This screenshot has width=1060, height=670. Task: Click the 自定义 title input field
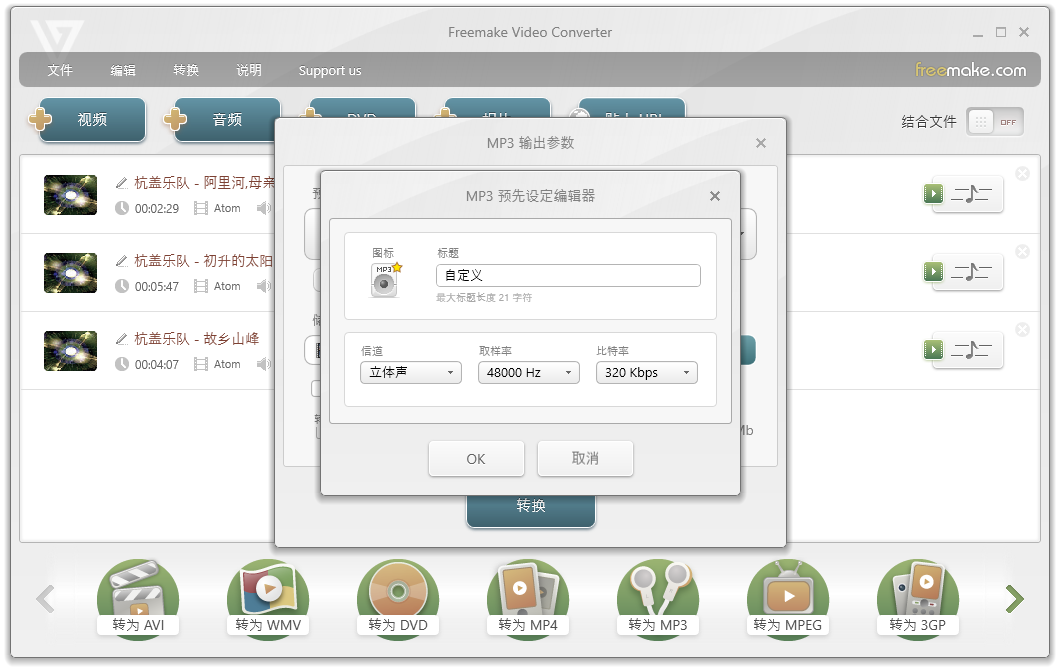click(567, 274)
